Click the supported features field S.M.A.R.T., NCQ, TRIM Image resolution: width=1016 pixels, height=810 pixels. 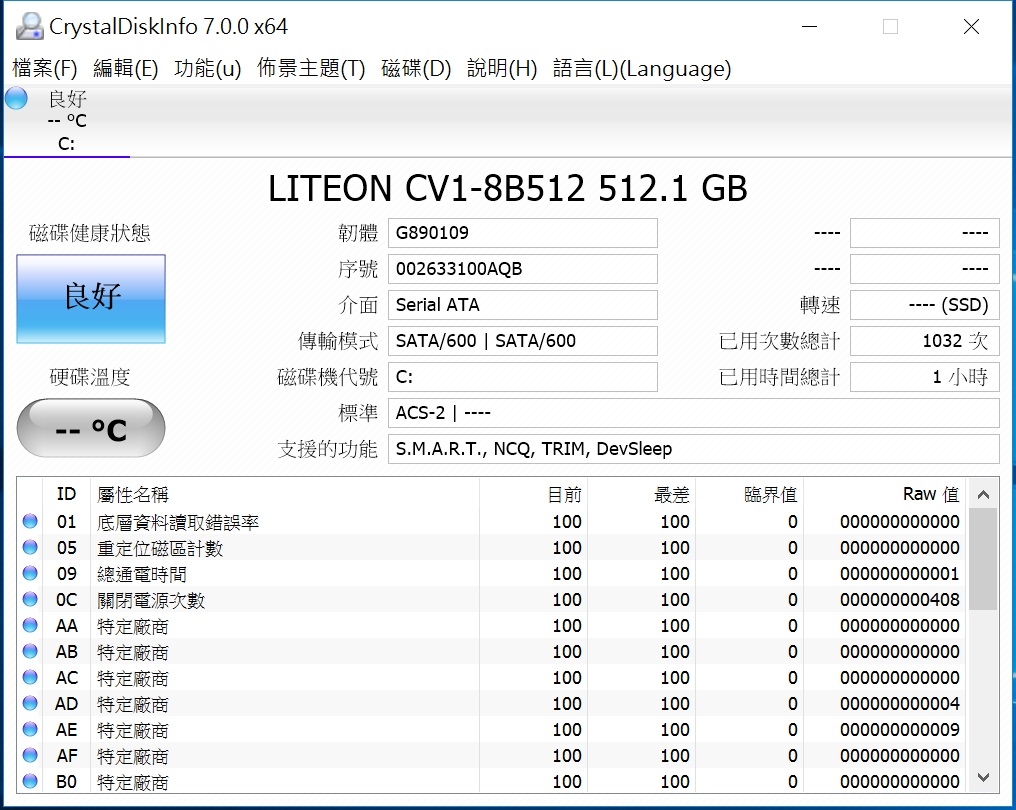point(694,448)
